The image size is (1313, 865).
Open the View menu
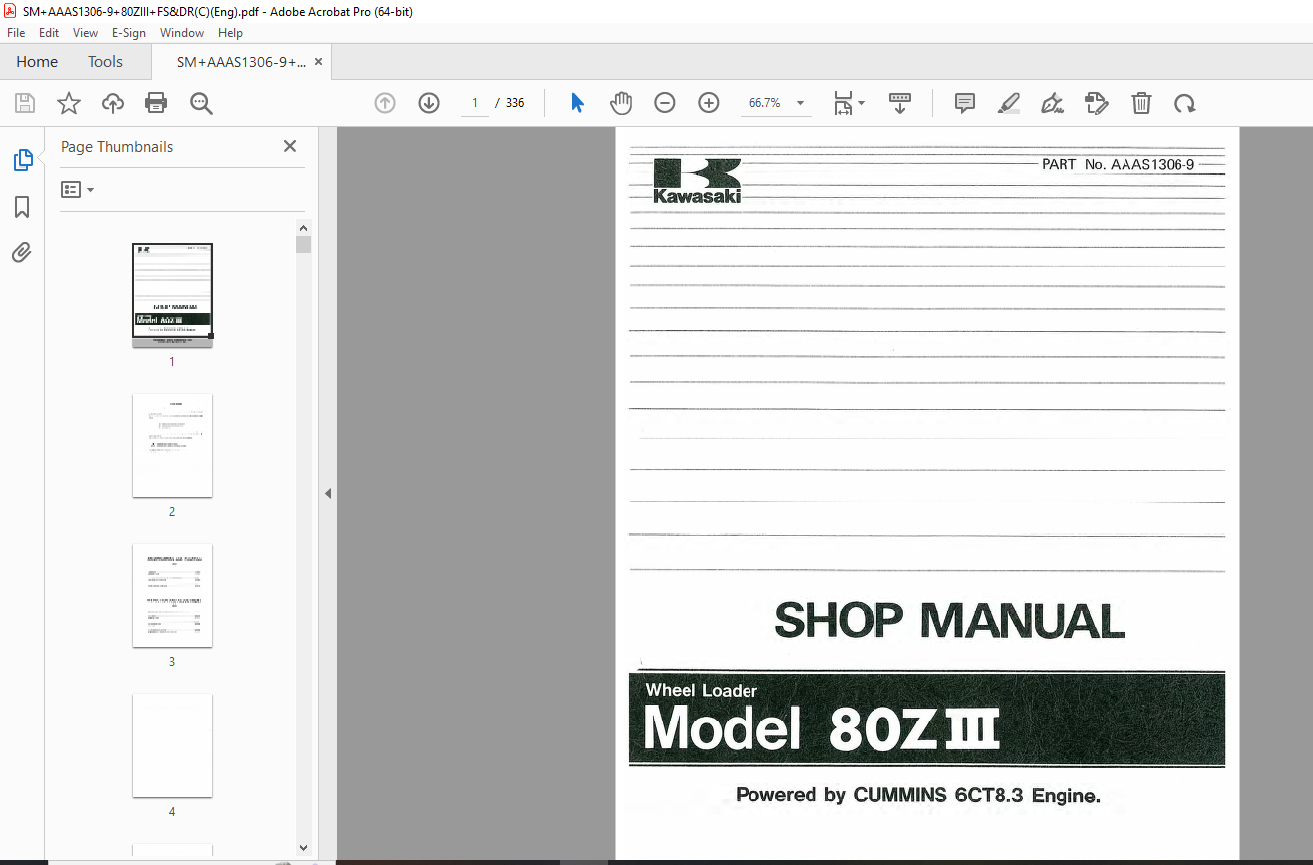[x=86, y=33]
